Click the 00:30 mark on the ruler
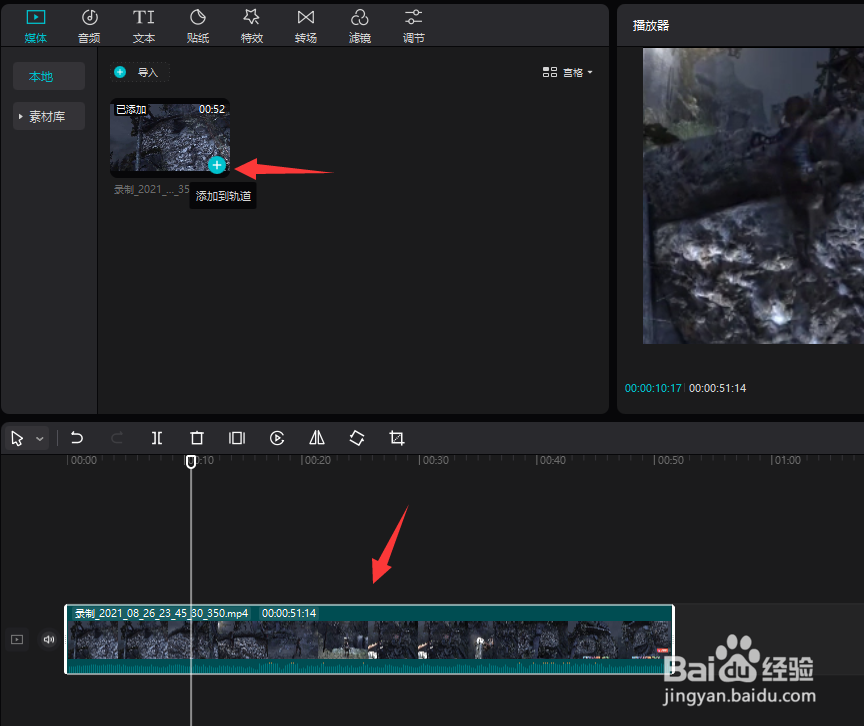The width and height of the screenshot is (864, 726). 435,460
